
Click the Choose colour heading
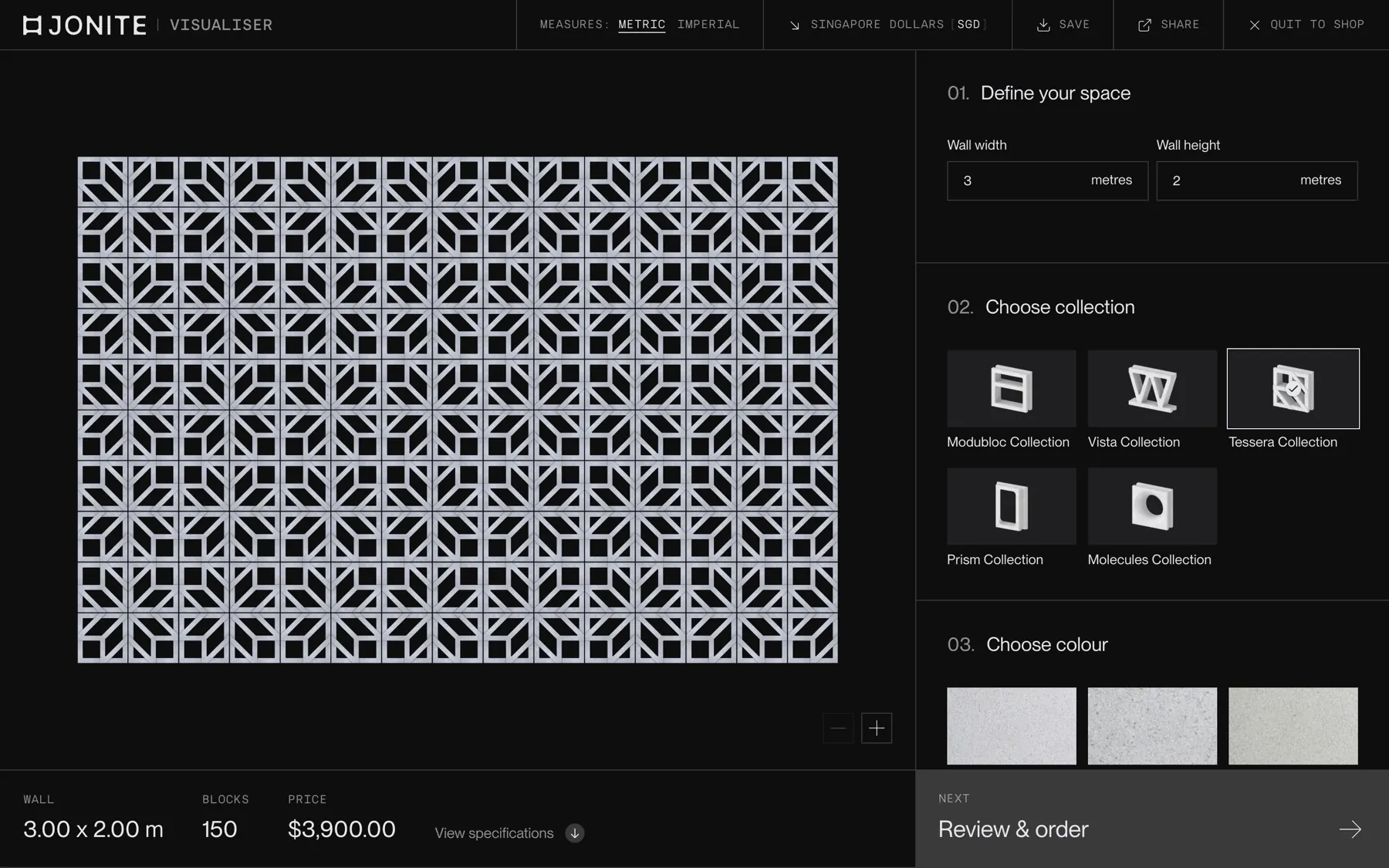(x=1046, y=644)
